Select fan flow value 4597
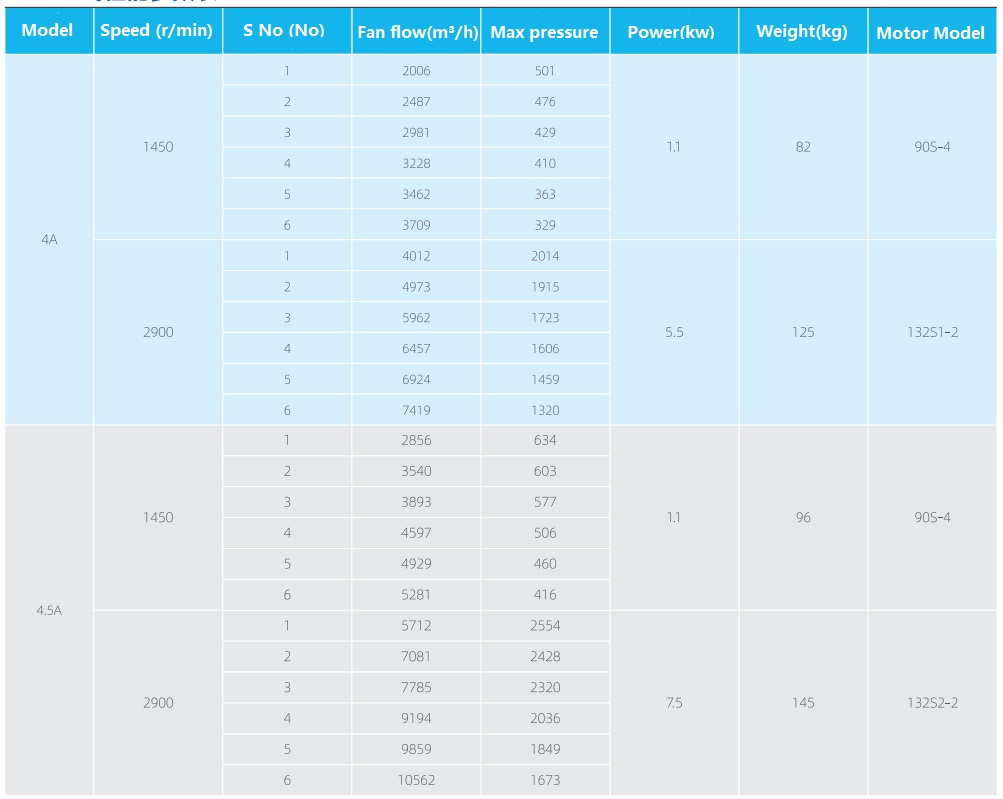1003x799 pixels. point(416,533)
